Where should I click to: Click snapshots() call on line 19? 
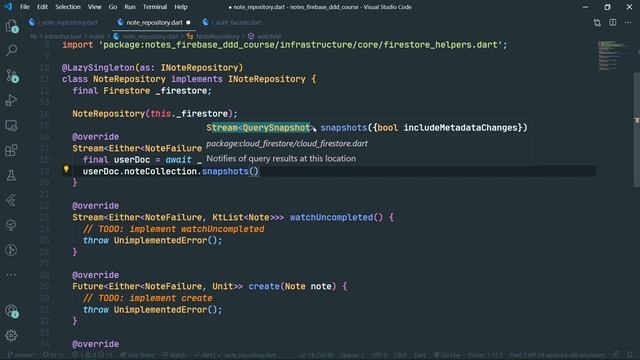231,171
